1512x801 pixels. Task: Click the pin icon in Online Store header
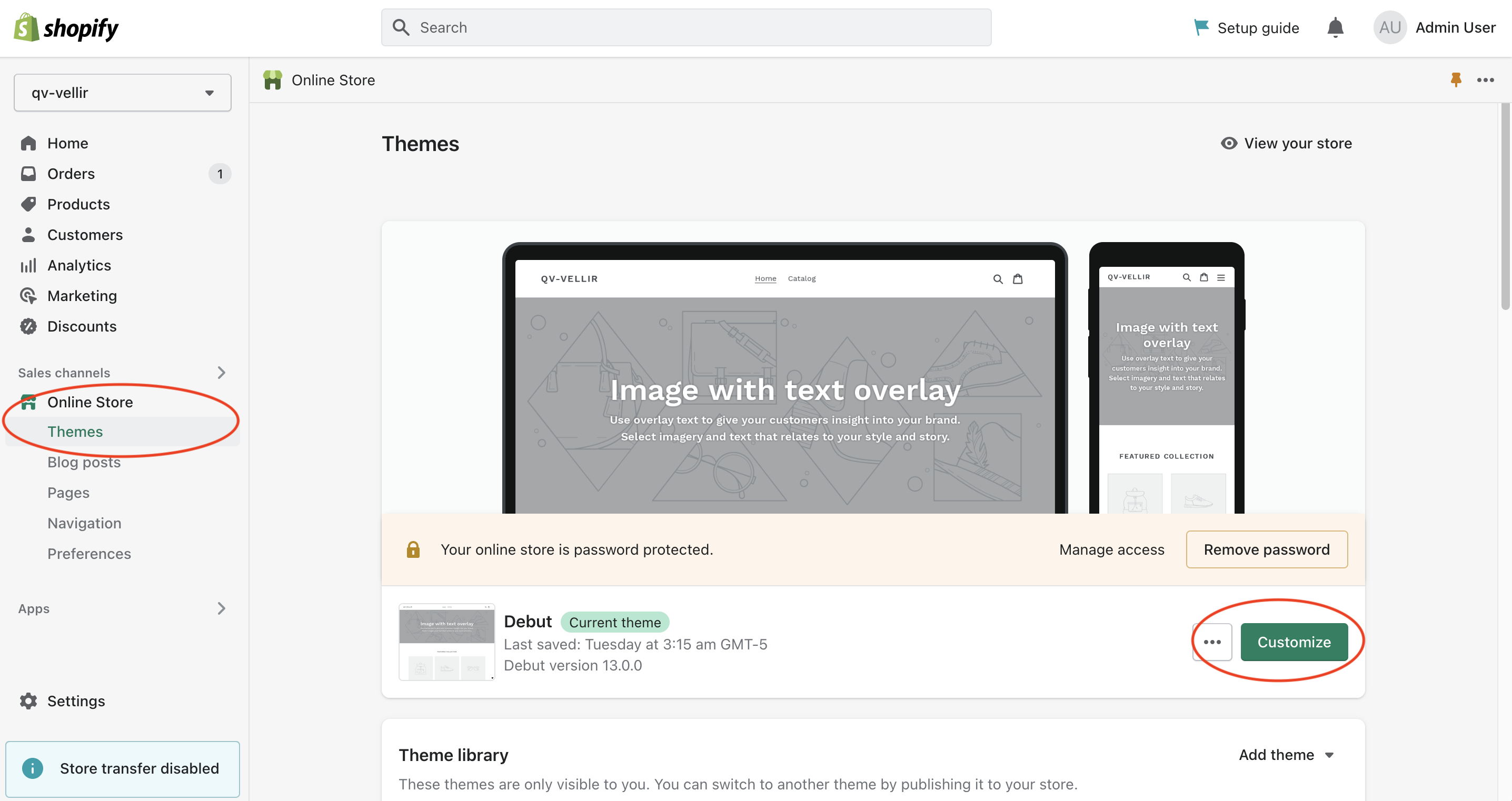tap(1456, 79)
